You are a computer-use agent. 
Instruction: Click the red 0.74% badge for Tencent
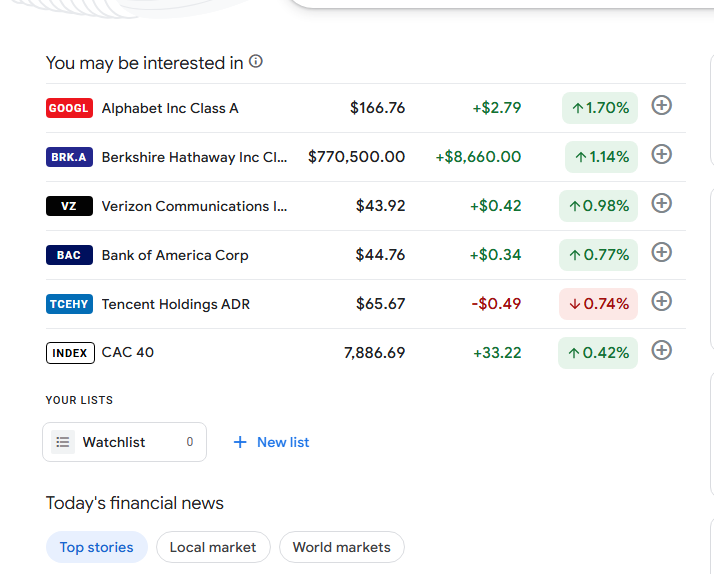coord(598,304)
